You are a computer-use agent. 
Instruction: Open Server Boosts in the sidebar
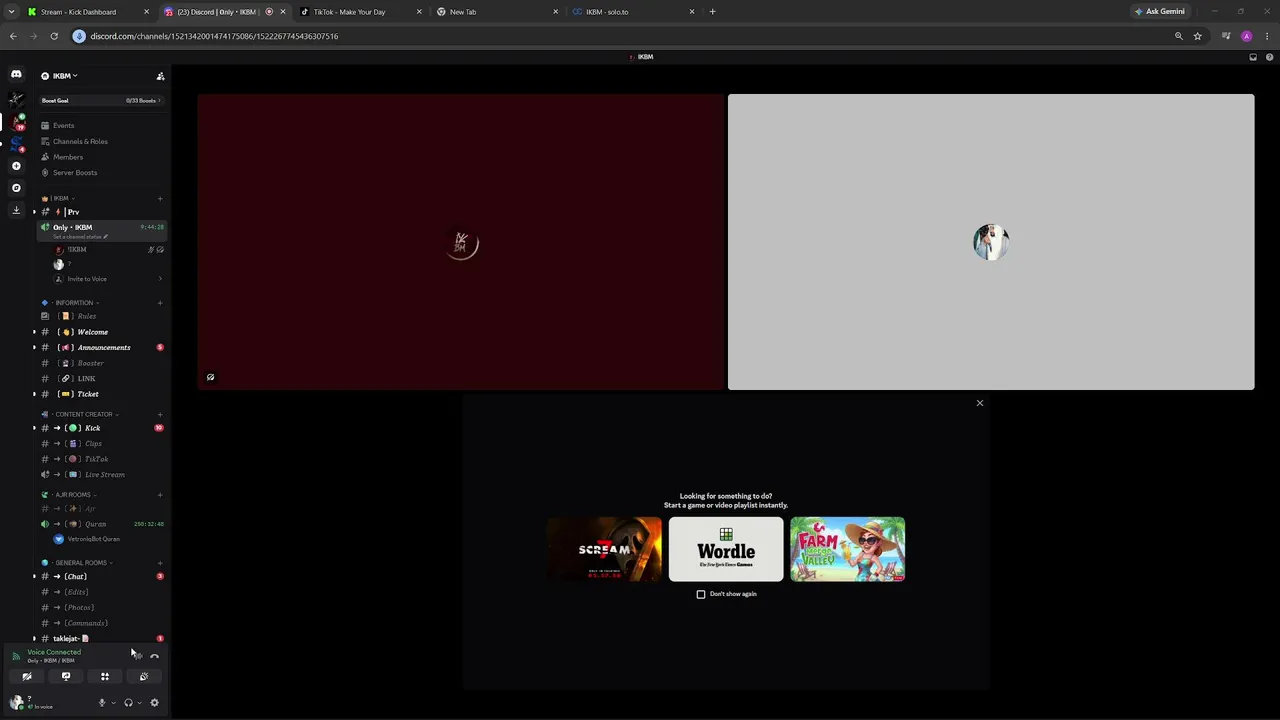100,173
